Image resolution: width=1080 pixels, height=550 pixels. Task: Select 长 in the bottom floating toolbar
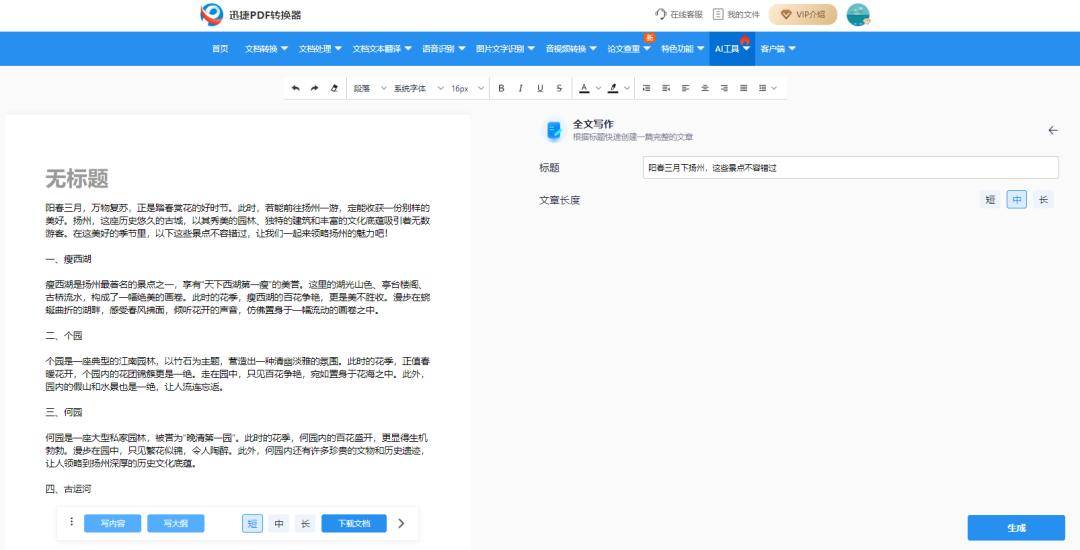tap(305, 523)
